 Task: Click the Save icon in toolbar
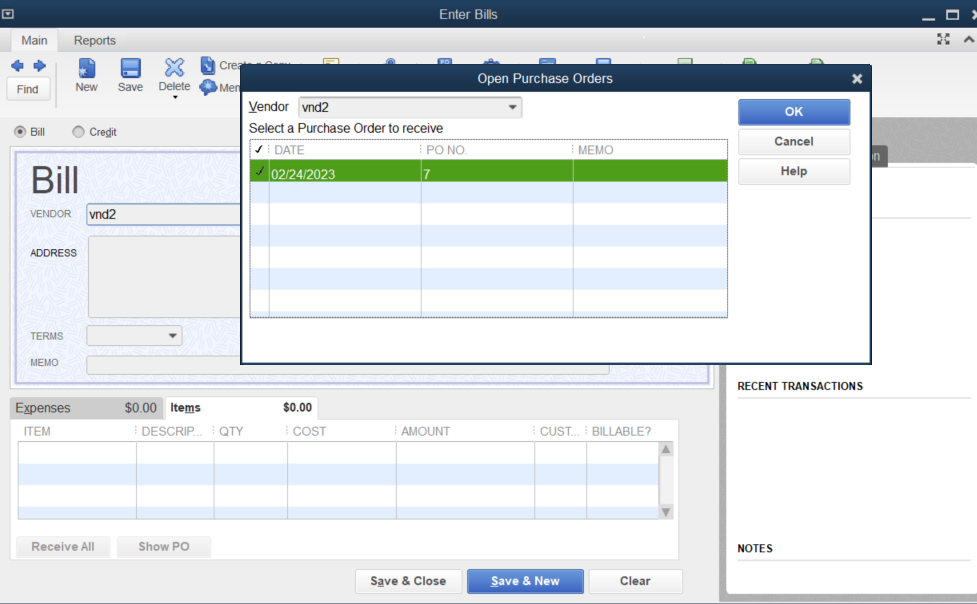130,75
